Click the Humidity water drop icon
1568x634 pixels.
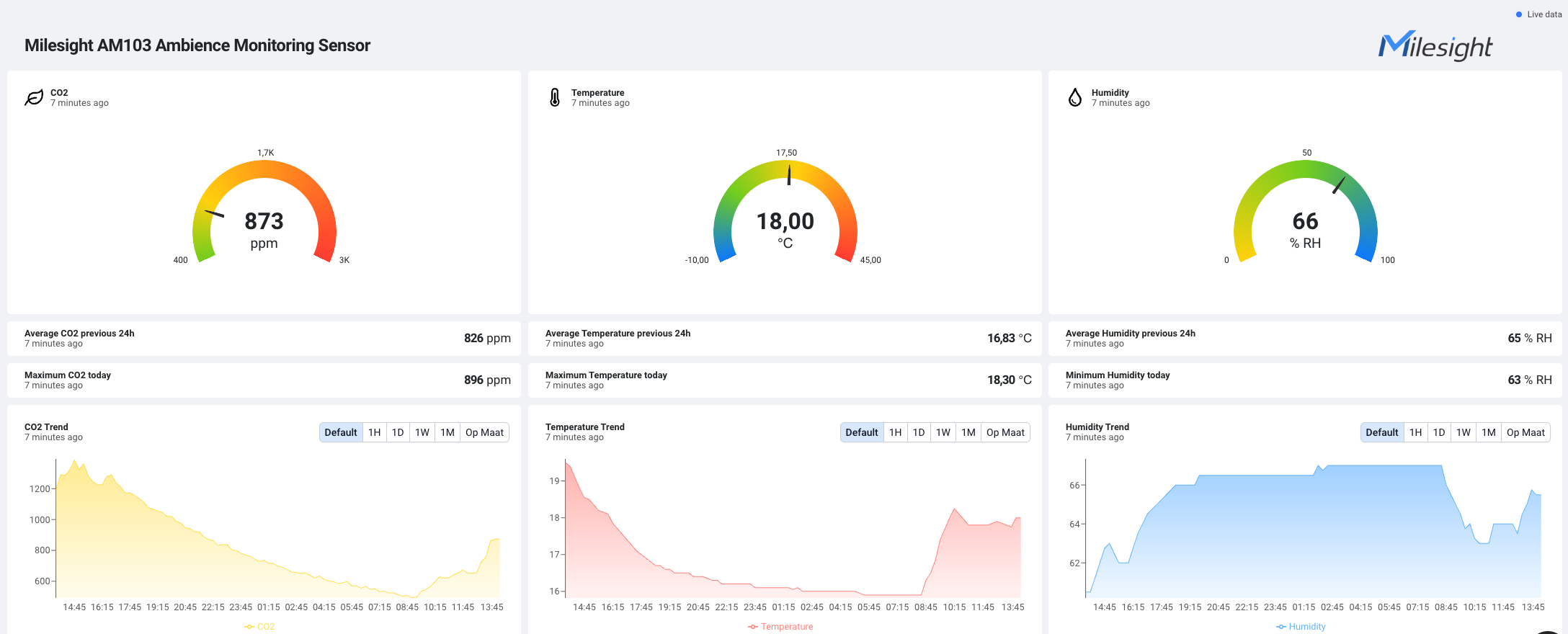coord(1075,98)
